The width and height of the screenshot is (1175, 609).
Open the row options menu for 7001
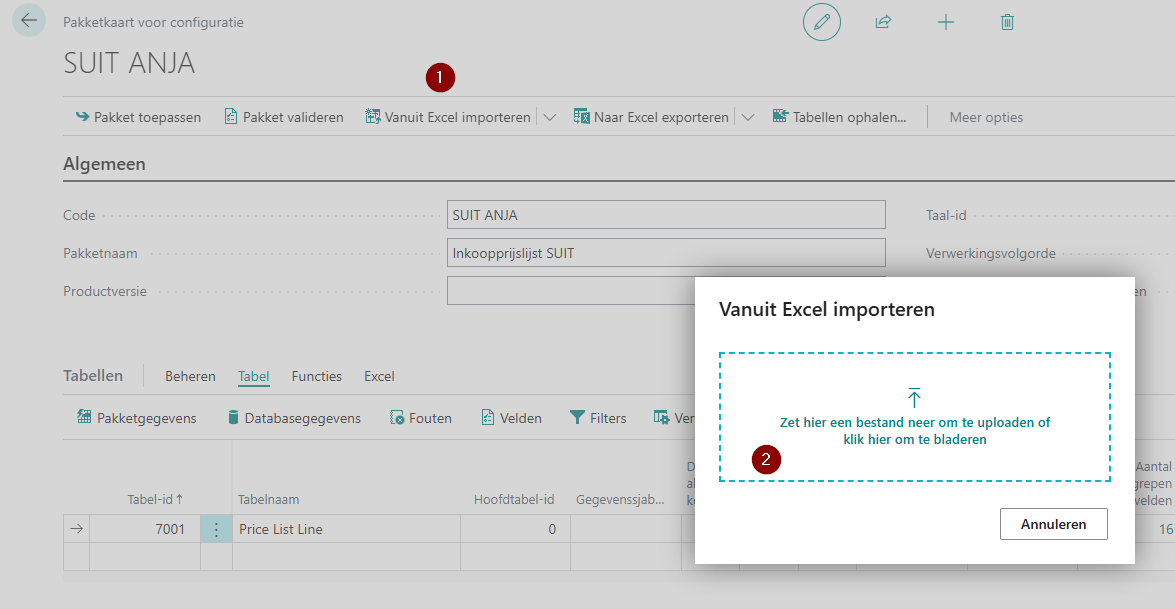[216, 529]
